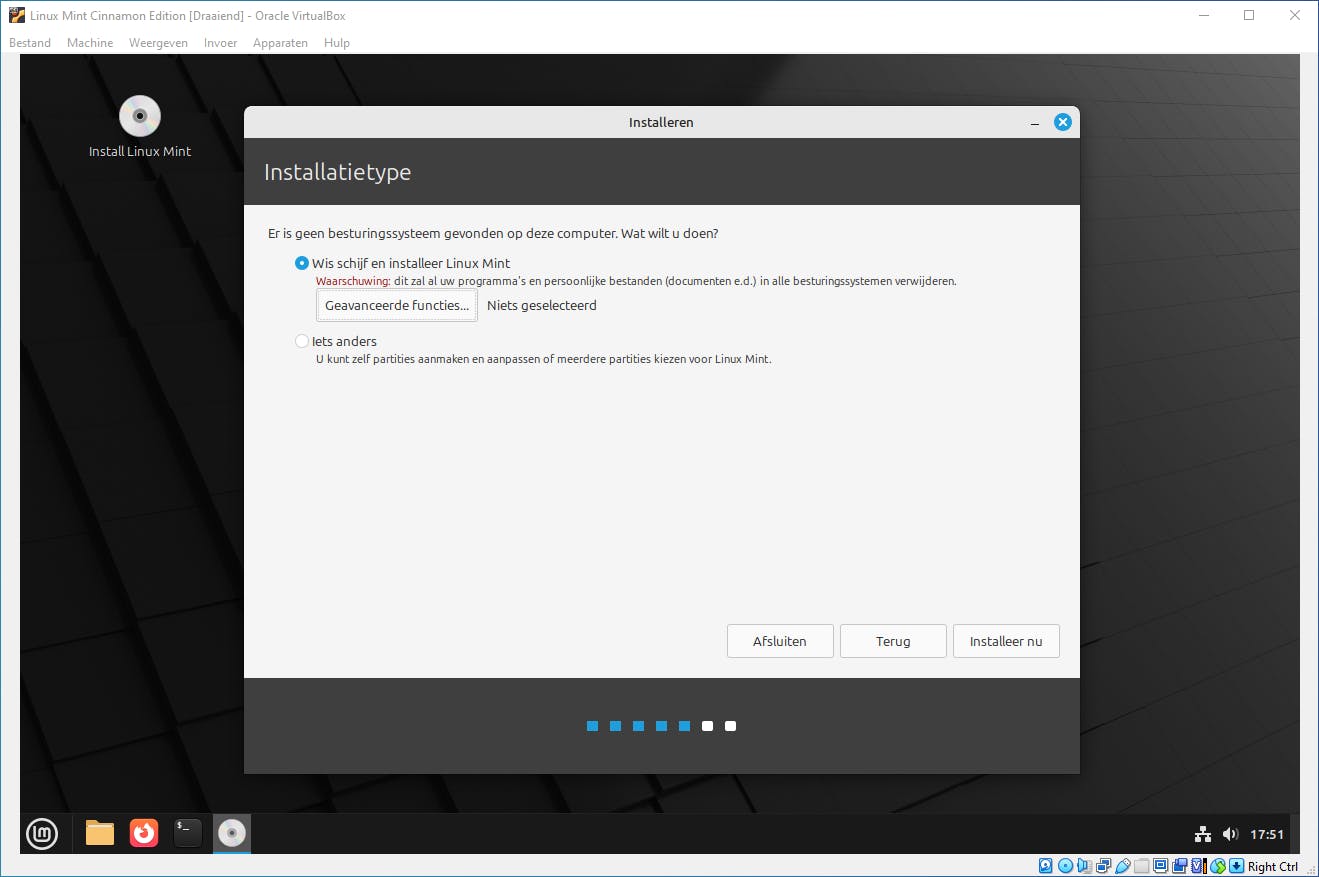Click the 'U kunt zelf partities aanmaken' description
Viewport: 1319px width, 877px height.
[x=544, y=359]
